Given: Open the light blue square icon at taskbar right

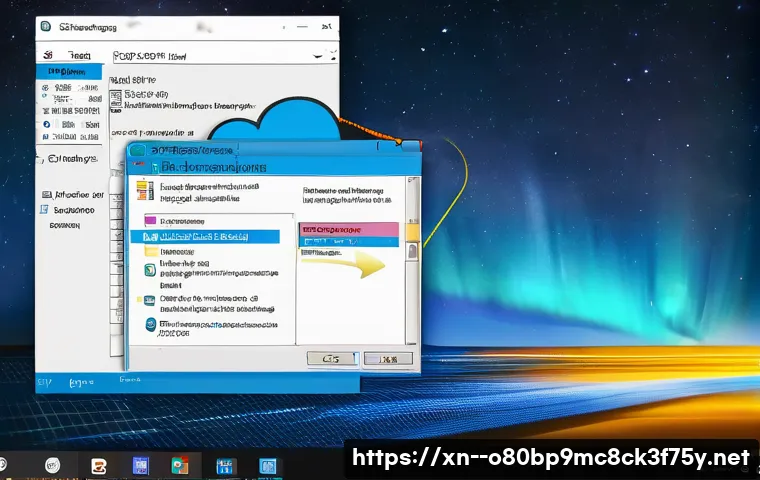Looking at the screenshot, I should (268, 466).
